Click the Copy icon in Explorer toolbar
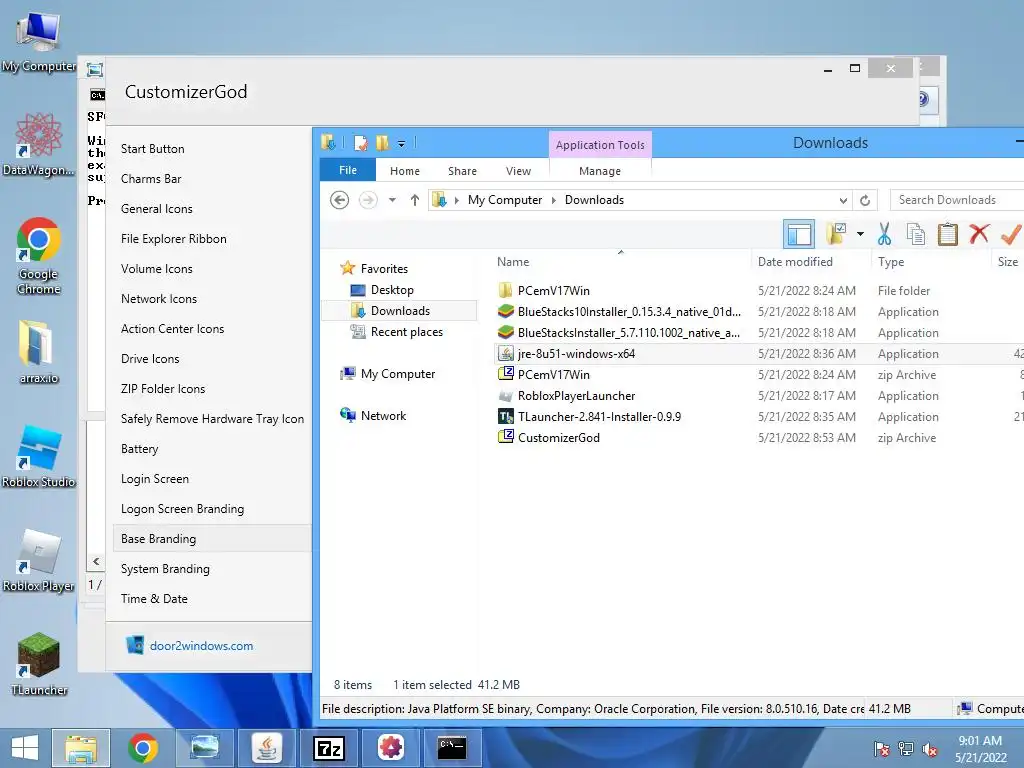The image size is (1024, 768). click(916, 234)
